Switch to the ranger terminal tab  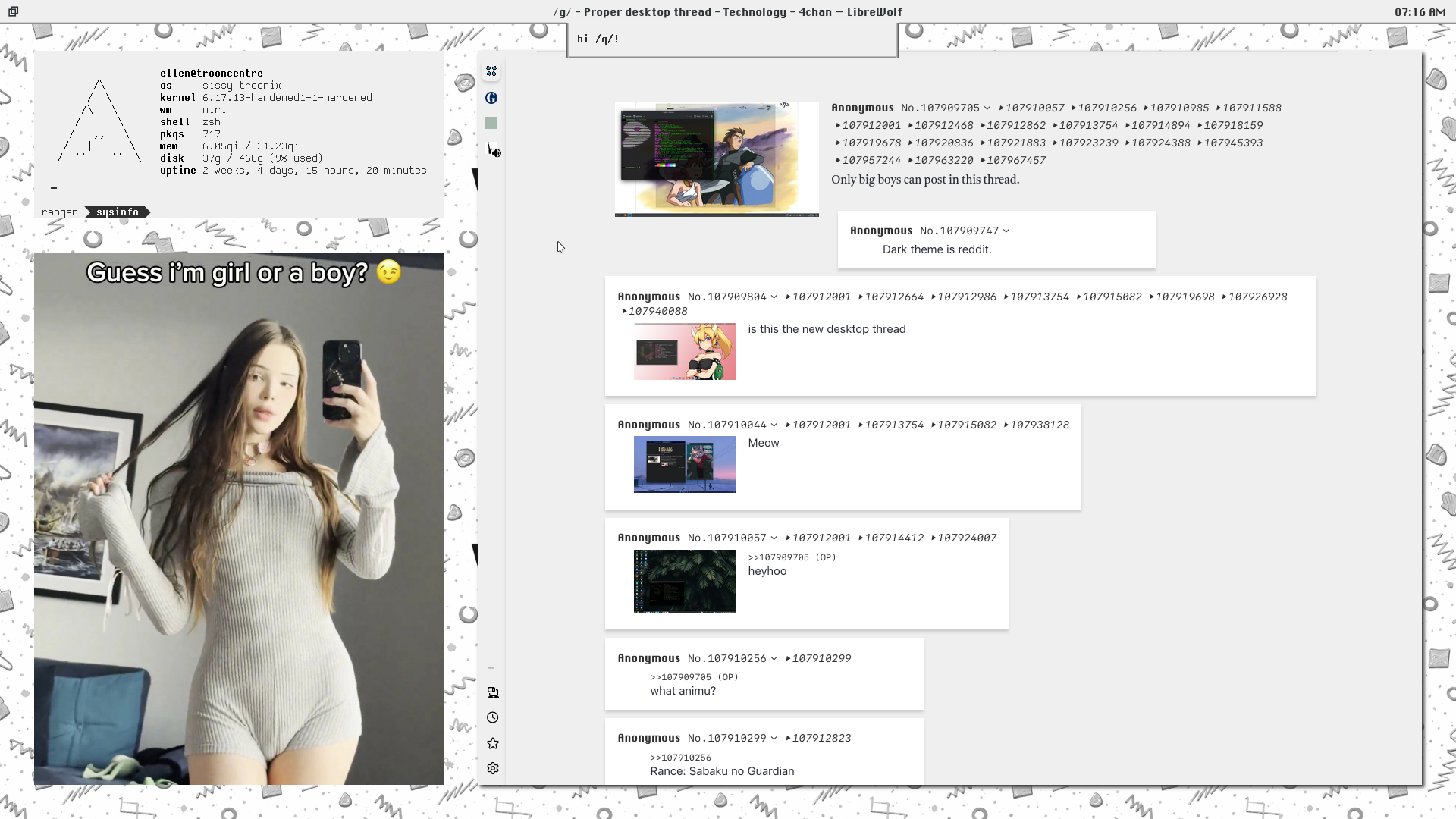point(59,212)
